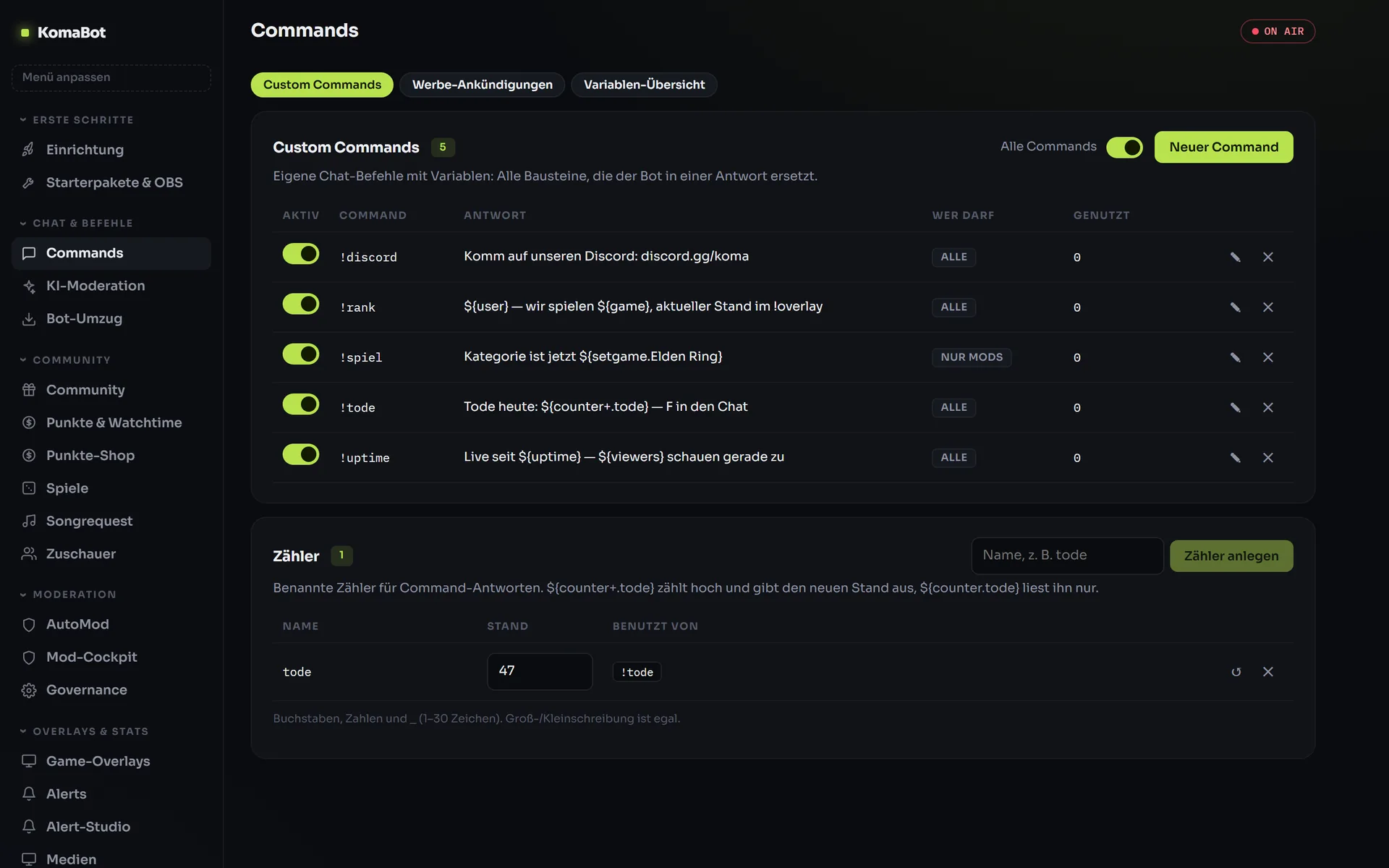Click the AutoMod shield icon
This screenshot has height=868, width=1389.
28,624
